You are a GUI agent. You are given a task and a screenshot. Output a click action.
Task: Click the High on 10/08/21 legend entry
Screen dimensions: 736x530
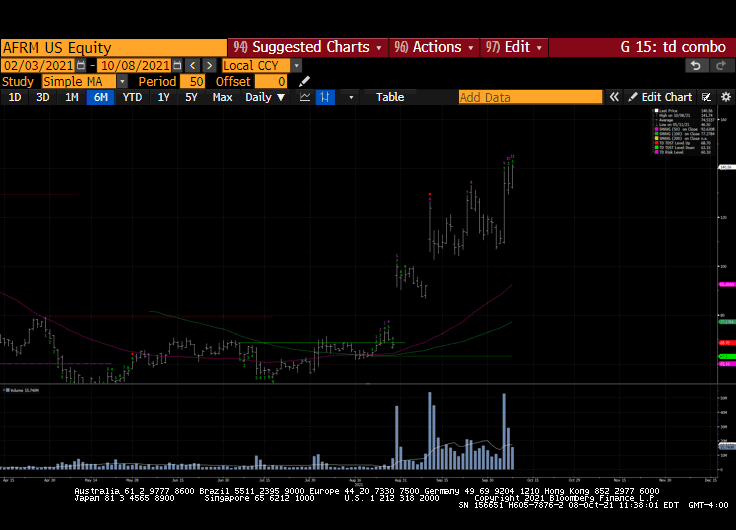click(x=675, y=115)
